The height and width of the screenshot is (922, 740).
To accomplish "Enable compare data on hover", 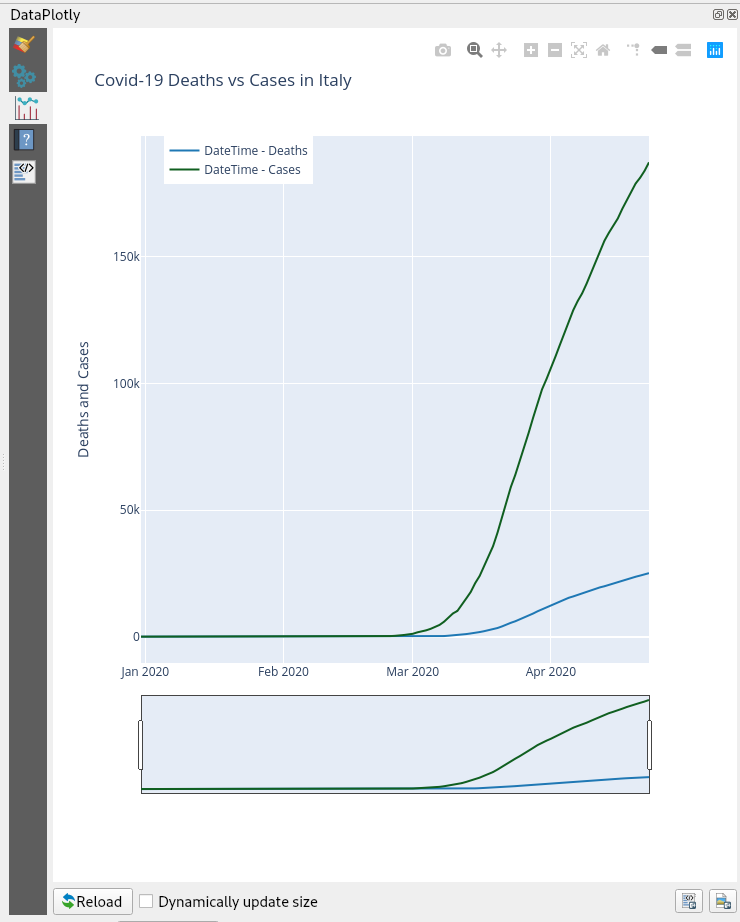I will point(683,50).
